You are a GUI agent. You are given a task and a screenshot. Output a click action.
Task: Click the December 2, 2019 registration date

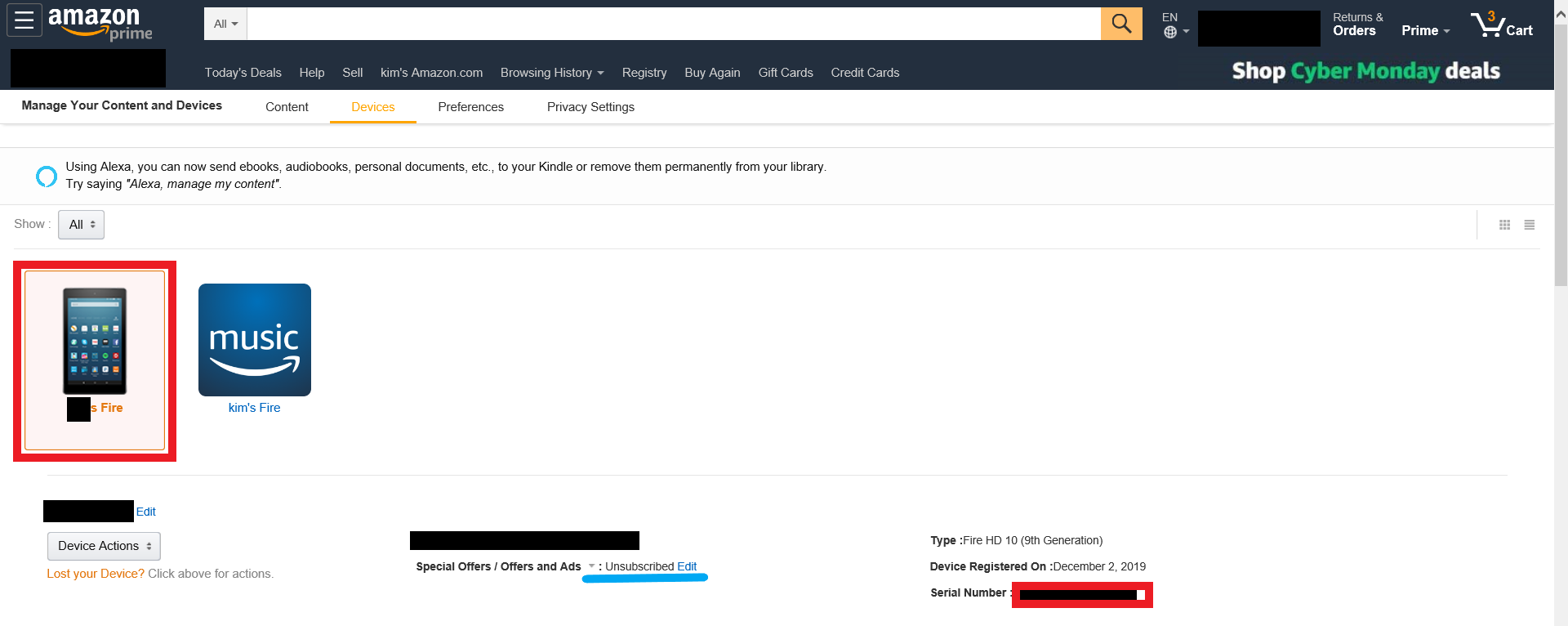coord(1099,566)
